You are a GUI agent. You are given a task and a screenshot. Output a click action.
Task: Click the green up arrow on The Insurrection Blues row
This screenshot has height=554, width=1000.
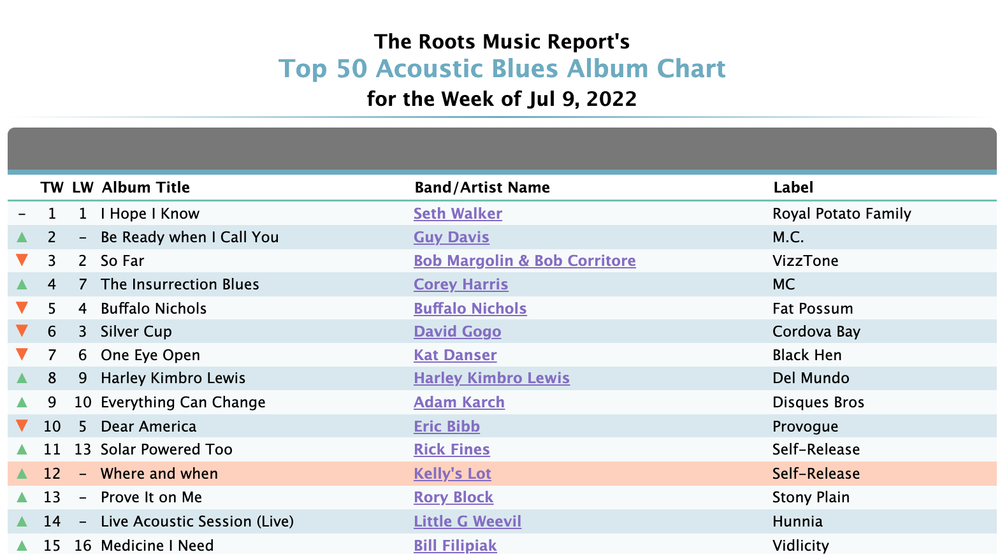[x=22, y=284]
